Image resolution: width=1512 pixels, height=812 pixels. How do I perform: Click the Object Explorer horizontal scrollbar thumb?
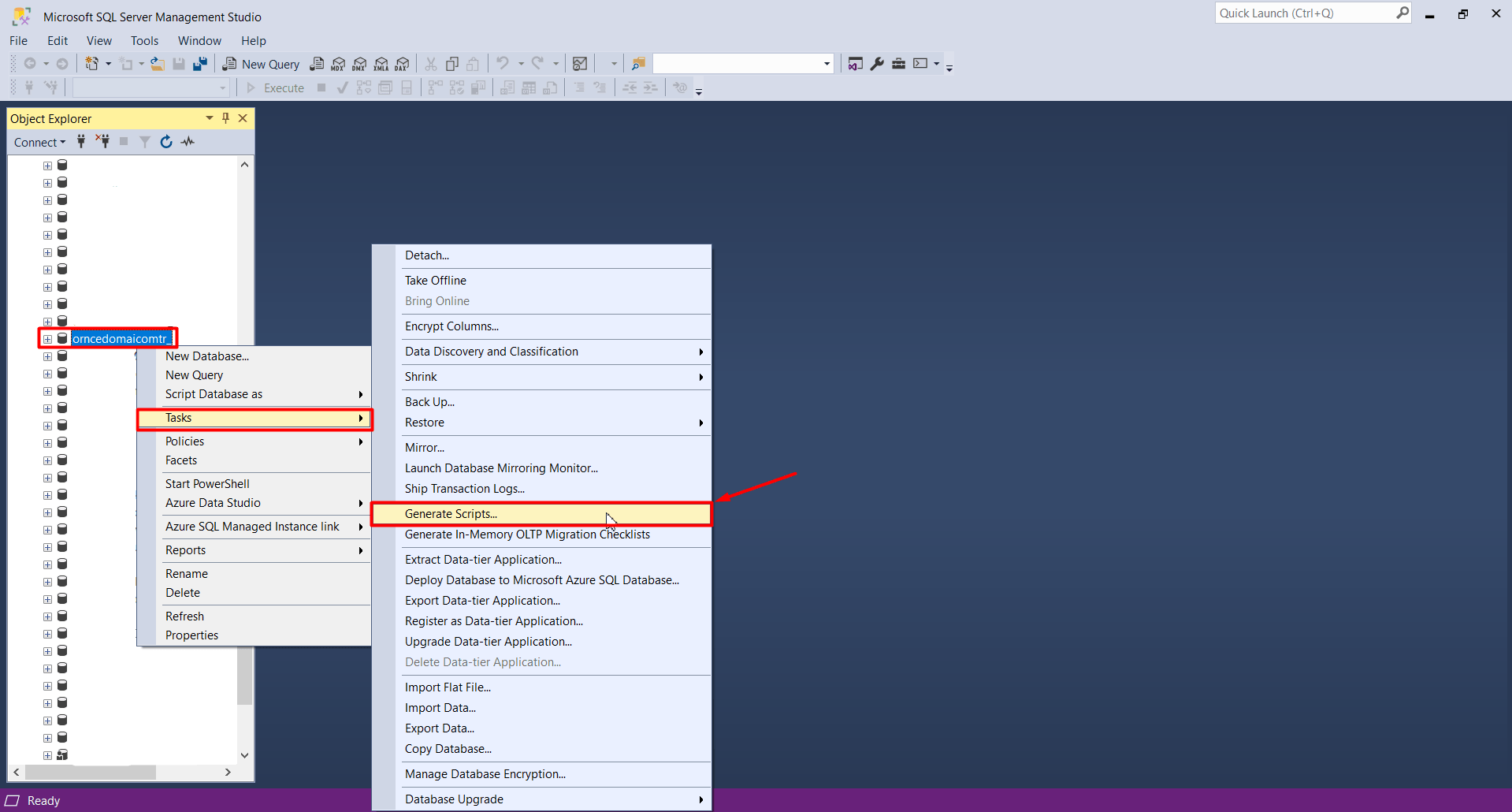[x=90, y=773]
